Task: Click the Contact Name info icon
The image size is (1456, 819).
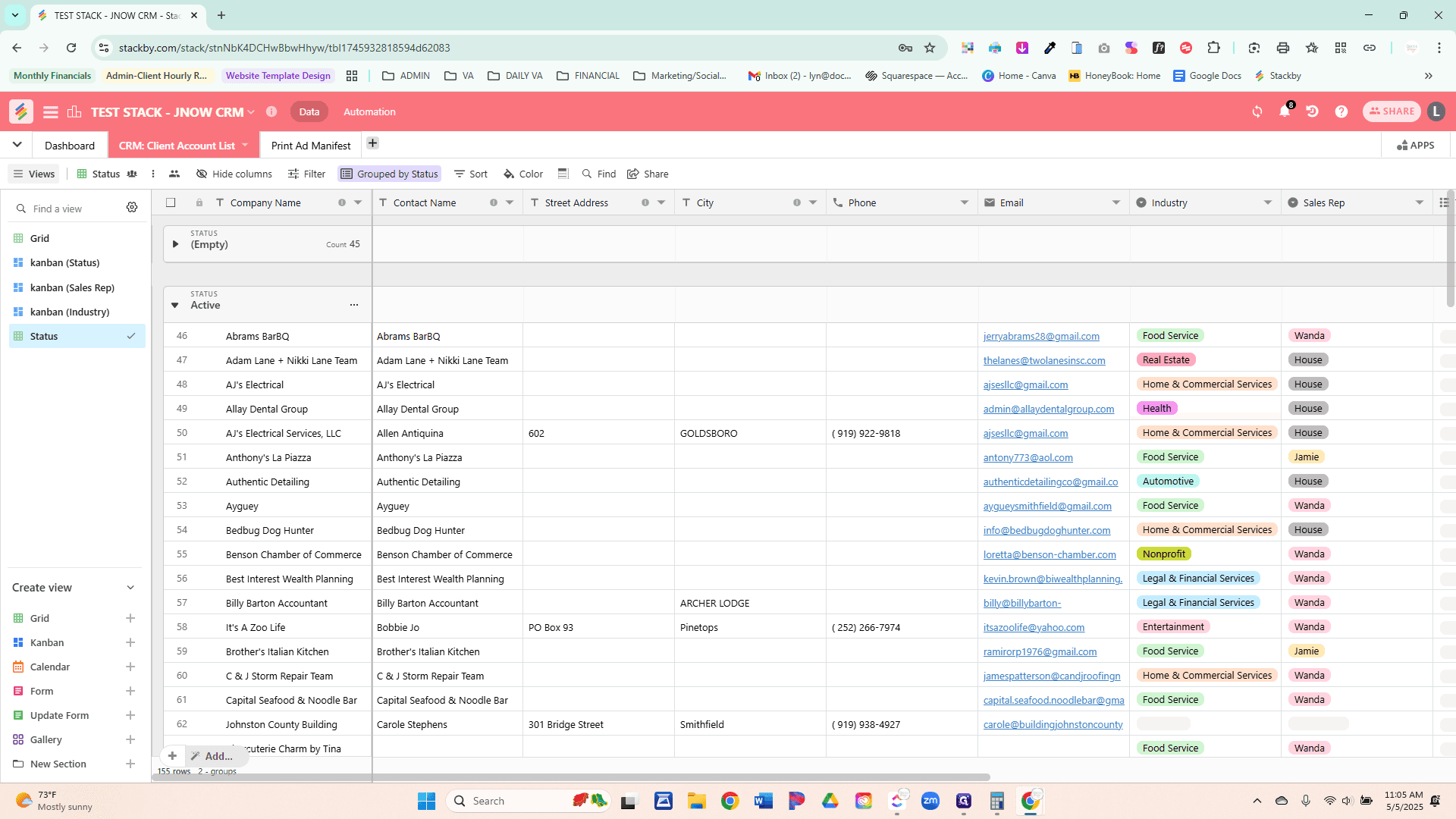Action: [494, 202]
